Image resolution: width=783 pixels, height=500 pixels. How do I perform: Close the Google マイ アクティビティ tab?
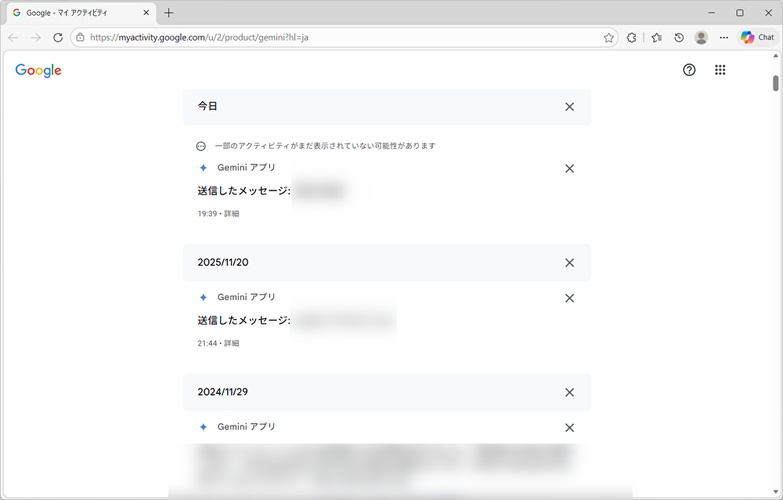(146, 12)
